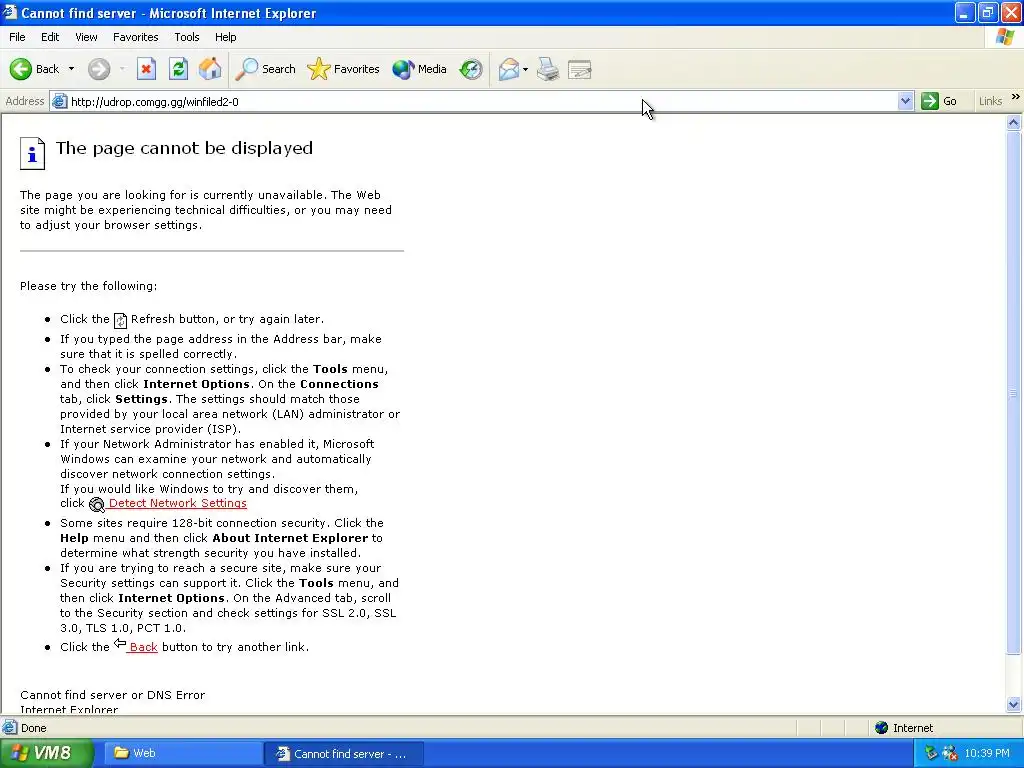Click inside the Address bar URL field

[482, 102]
